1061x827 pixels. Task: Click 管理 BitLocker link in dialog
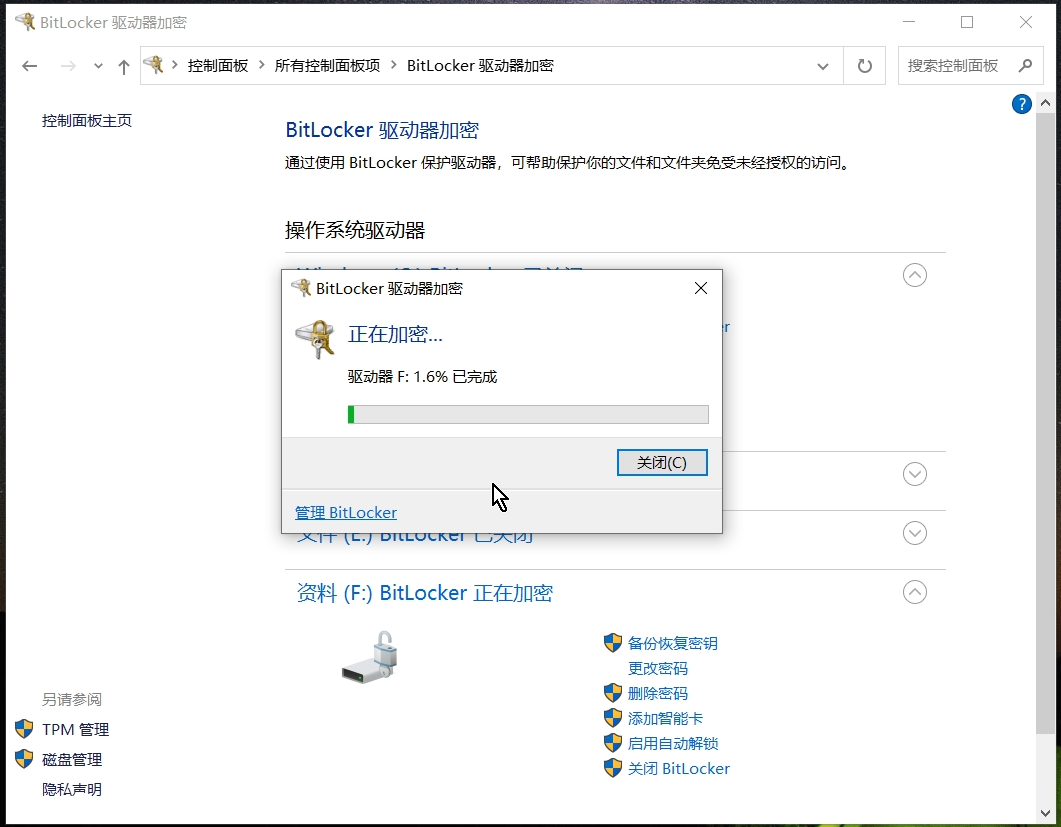[346, 512]
